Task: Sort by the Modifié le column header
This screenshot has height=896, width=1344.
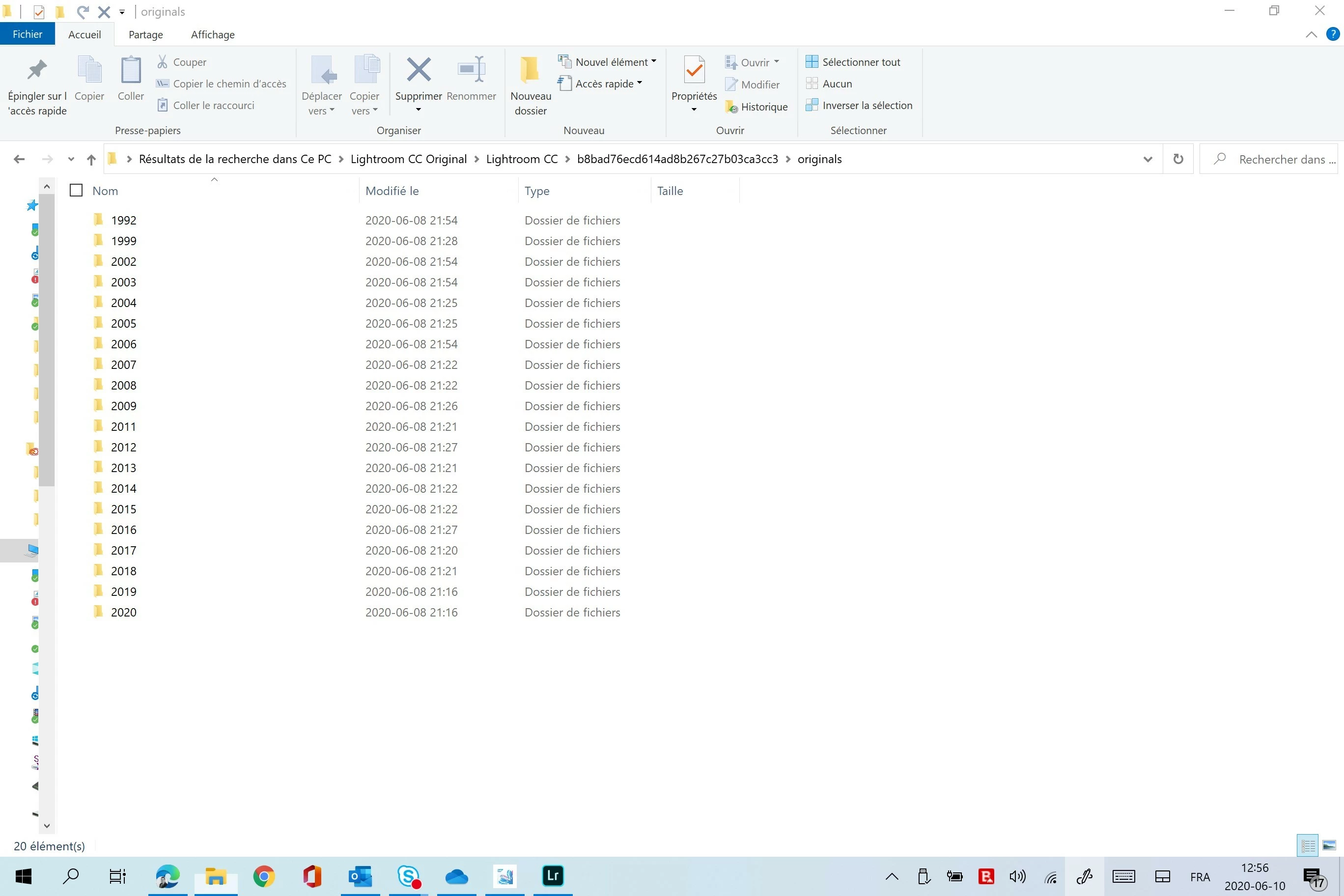Action: pyautogui.click(x=392, y=191)
